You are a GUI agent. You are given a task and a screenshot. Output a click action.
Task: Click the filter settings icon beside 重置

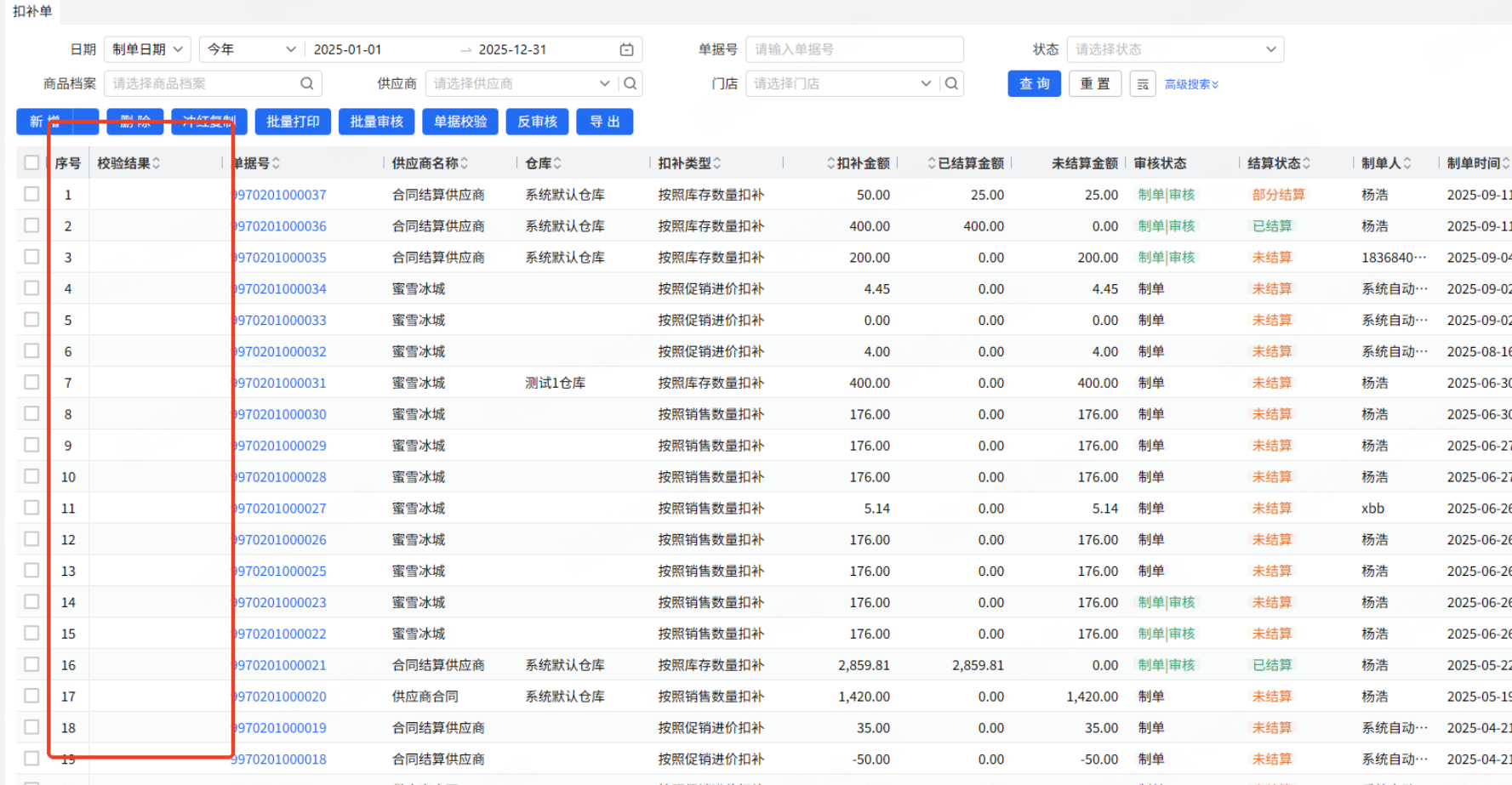tap(1143, 84)
